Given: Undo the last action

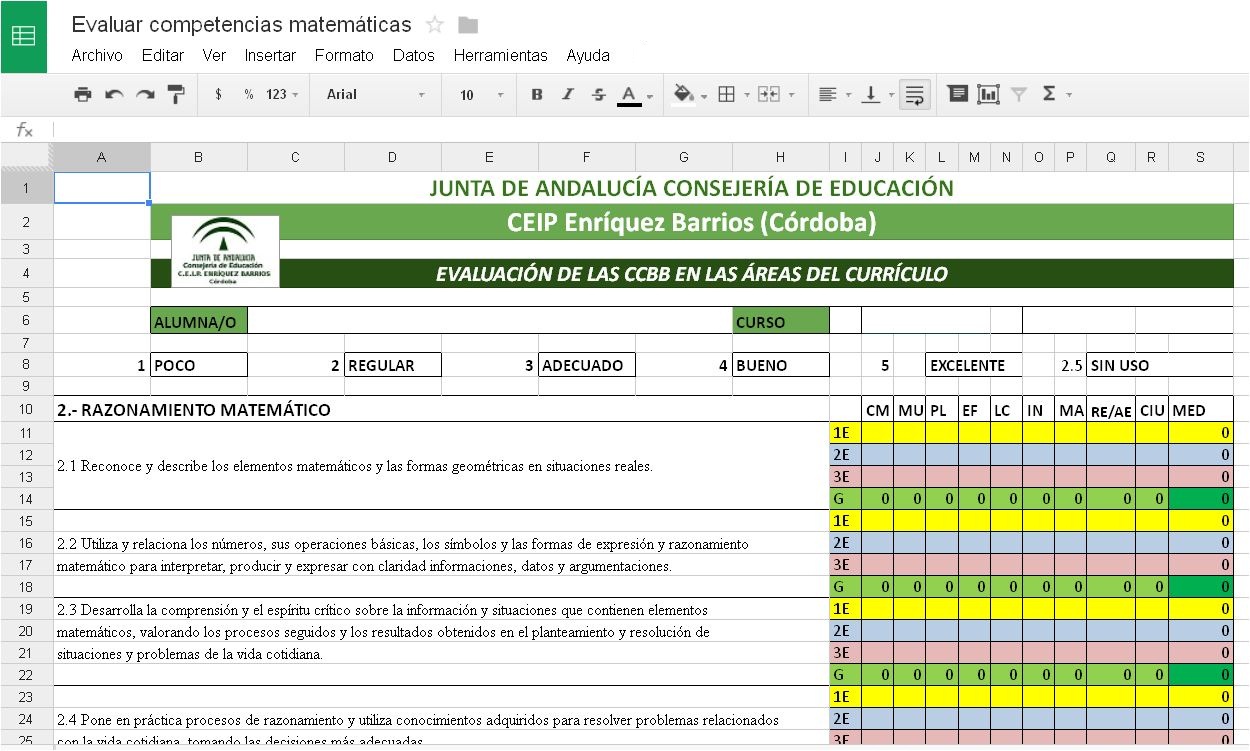Looking at the screenshot, I should click(114, 94).
